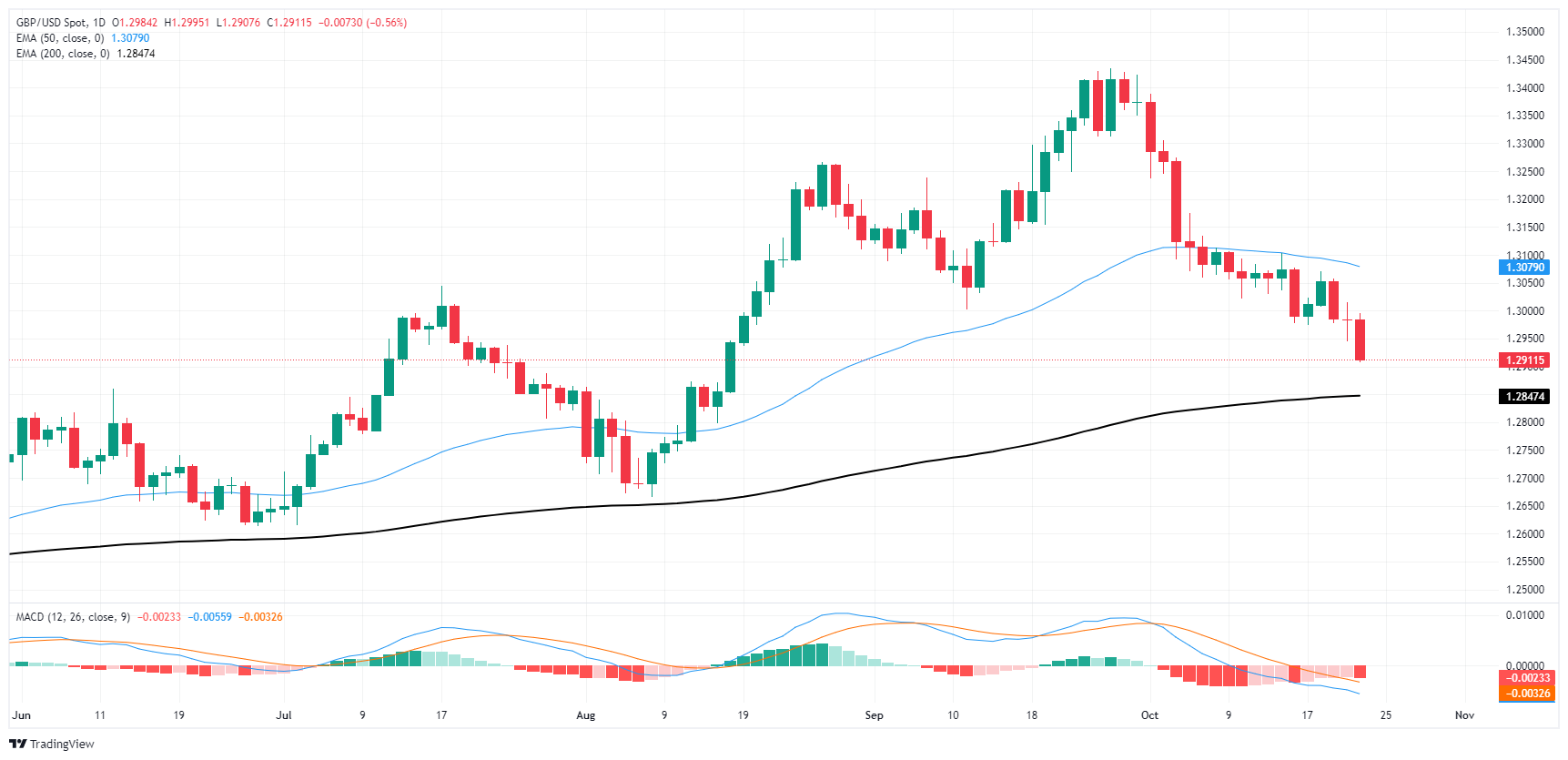Click the orange -0.00326 signal axis tag

[1526, 694]
